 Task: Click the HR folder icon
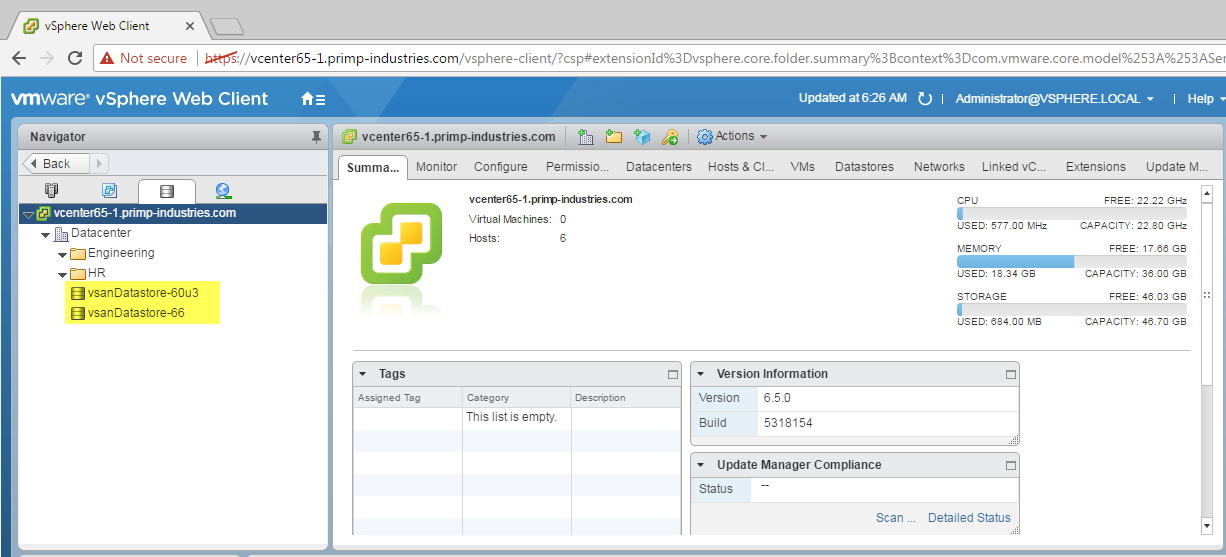point(78,274)
